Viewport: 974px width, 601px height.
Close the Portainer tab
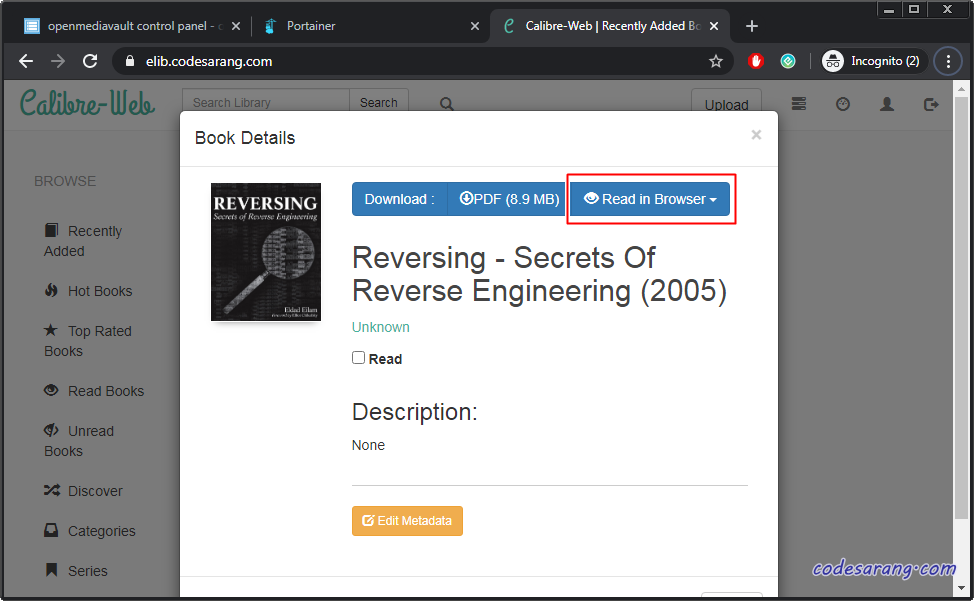coord(475,26)
